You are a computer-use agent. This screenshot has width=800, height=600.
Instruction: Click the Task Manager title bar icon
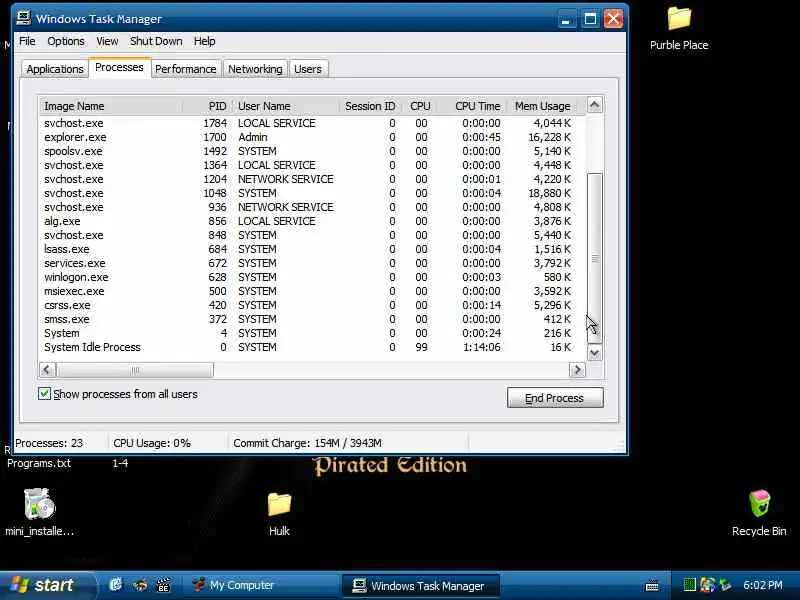point(23,18)
